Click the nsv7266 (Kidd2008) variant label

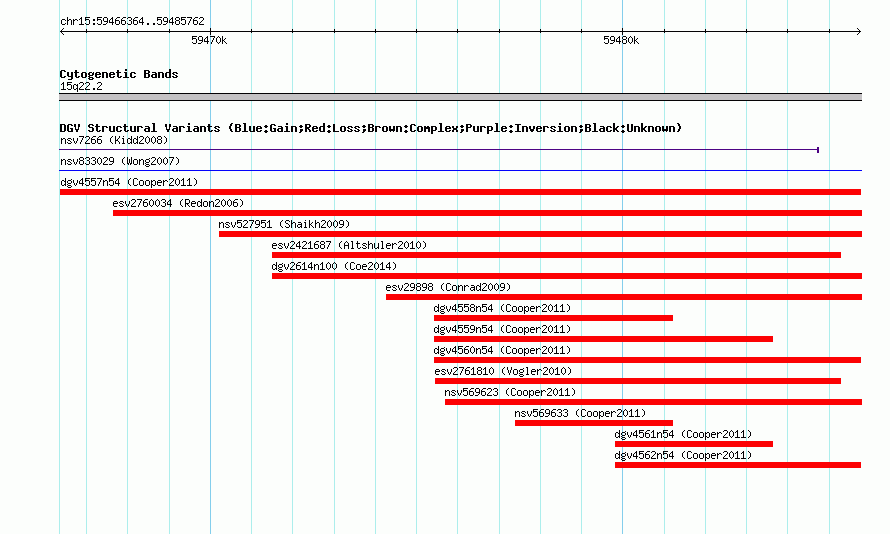[x=114, y=140]
